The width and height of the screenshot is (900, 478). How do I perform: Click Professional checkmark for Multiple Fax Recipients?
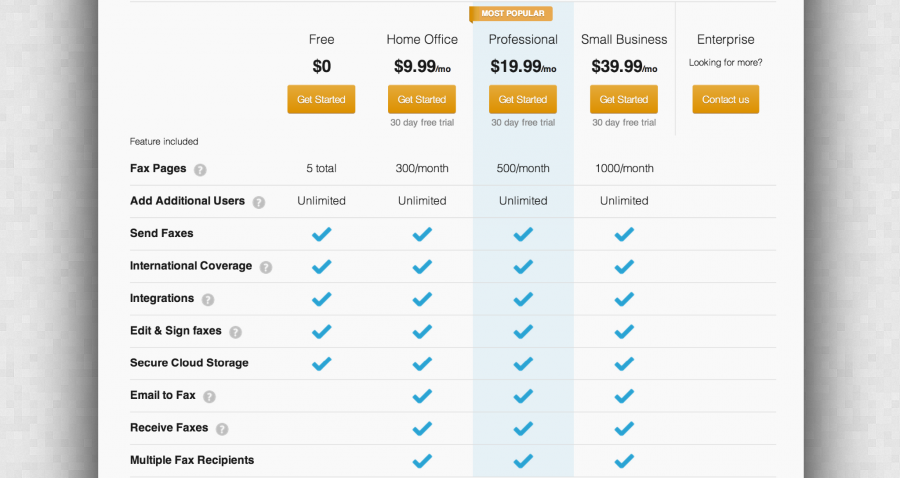click(523, 461)
